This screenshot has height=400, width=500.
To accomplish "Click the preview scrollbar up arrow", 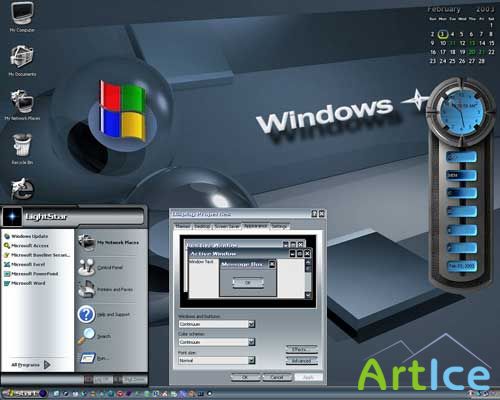I will [x=308, y=263].
